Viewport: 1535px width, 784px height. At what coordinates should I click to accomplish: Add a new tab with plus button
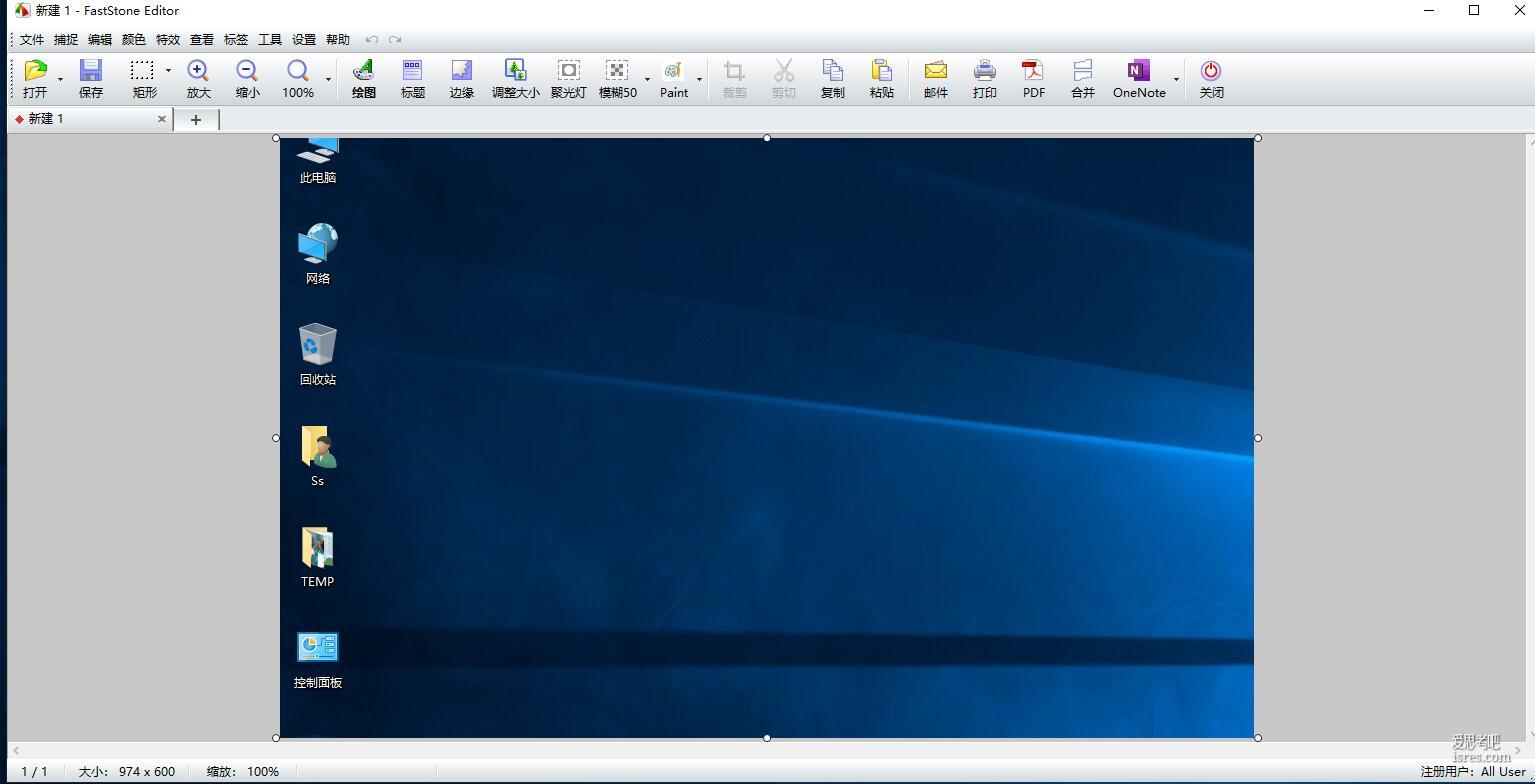(x=196, y=120)
